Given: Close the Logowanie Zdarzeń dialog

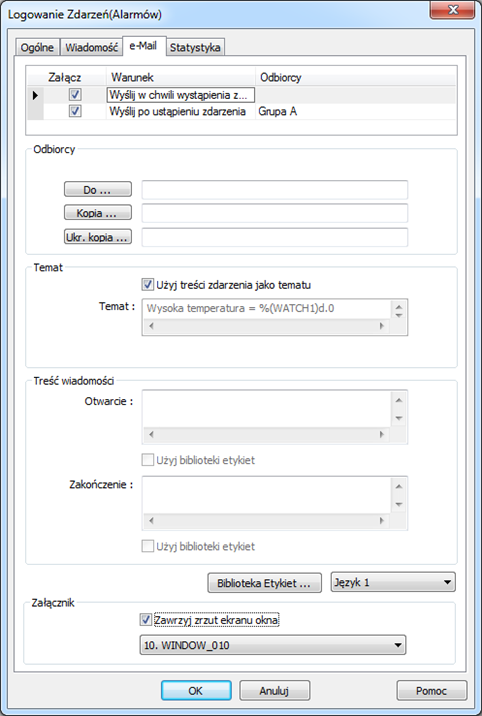Looking at the screenshot, I should (452, 9).
